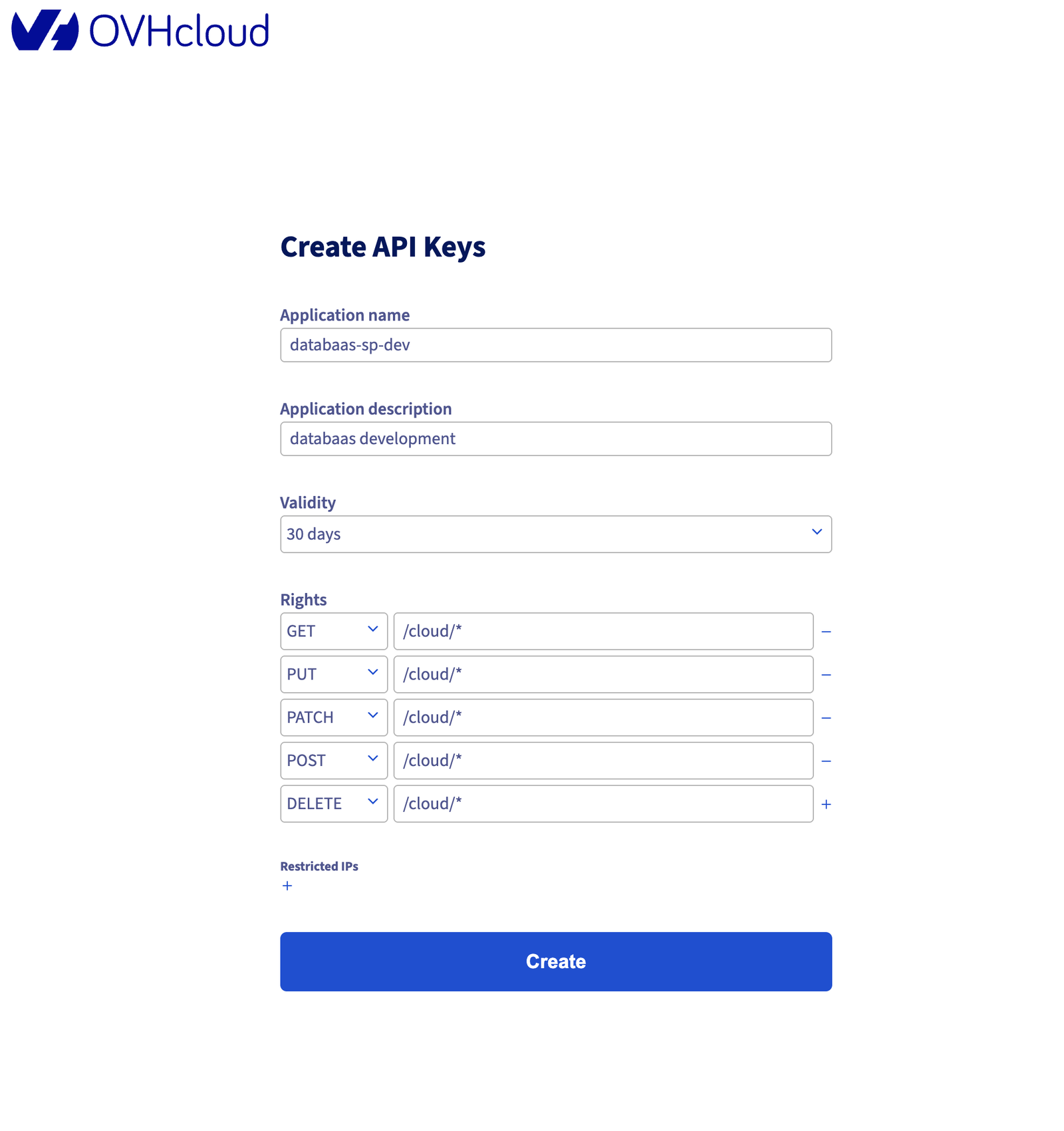Remove the PATCH rights row
The width and height of the screenshot is (1064, 1131).
point(826,718)
